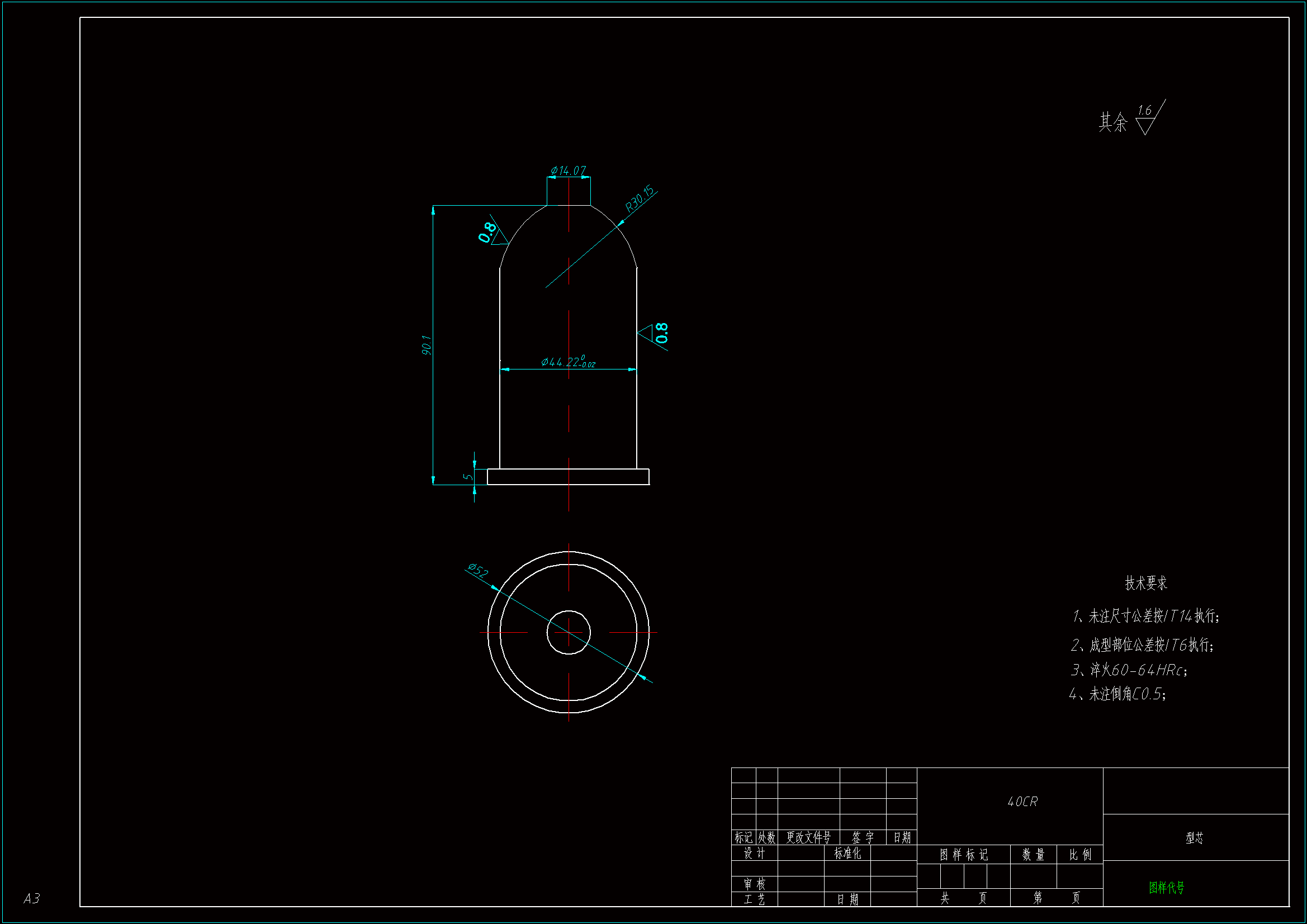Select the flange thickness dimension 5
This screenshot has height=924, width=1307.
468,476
